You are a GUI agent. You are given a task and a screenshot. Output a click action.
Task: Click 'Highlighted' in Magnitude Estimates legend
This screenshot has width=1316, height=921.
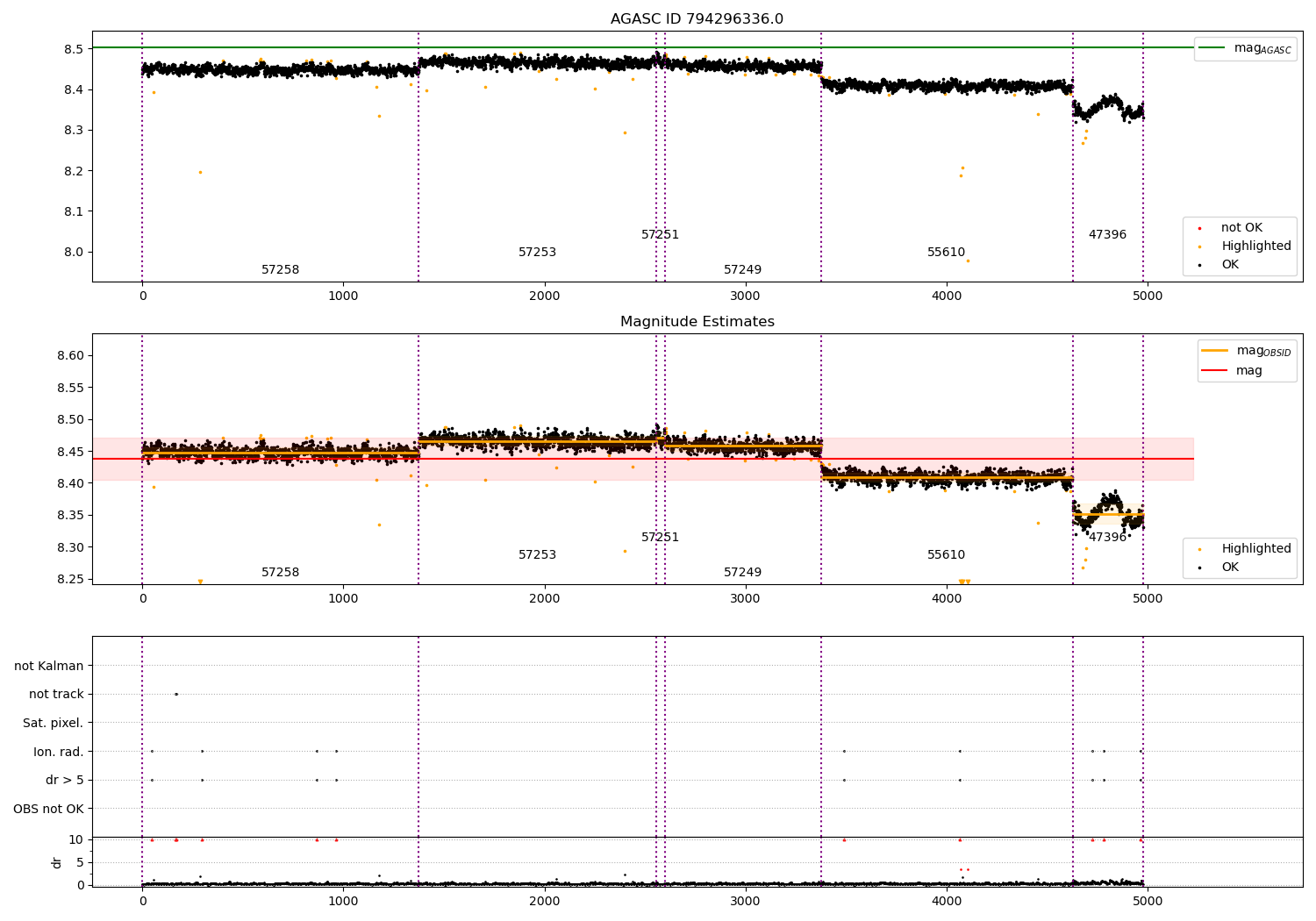[x=1256, y=549]
